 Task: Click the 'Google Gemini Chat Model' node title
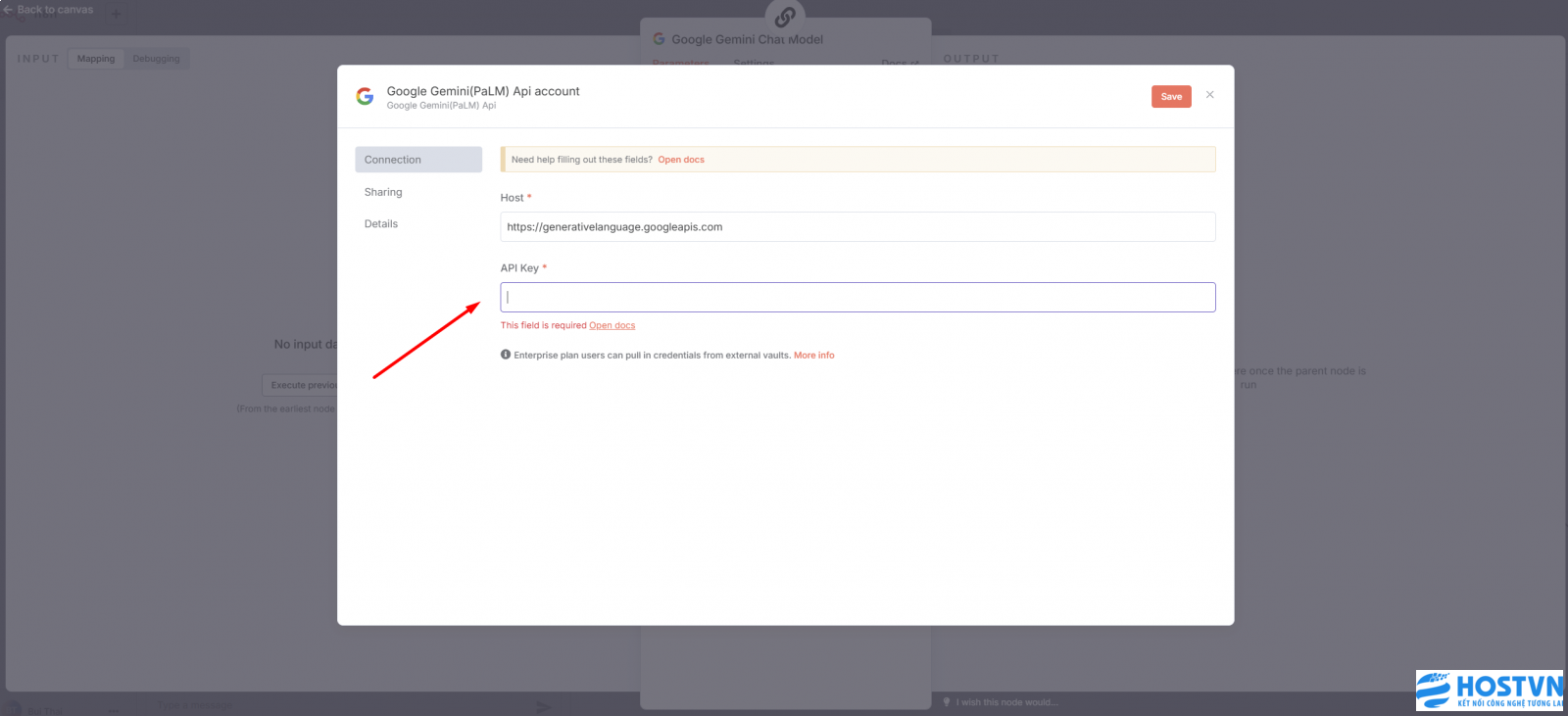click(748, 39)
